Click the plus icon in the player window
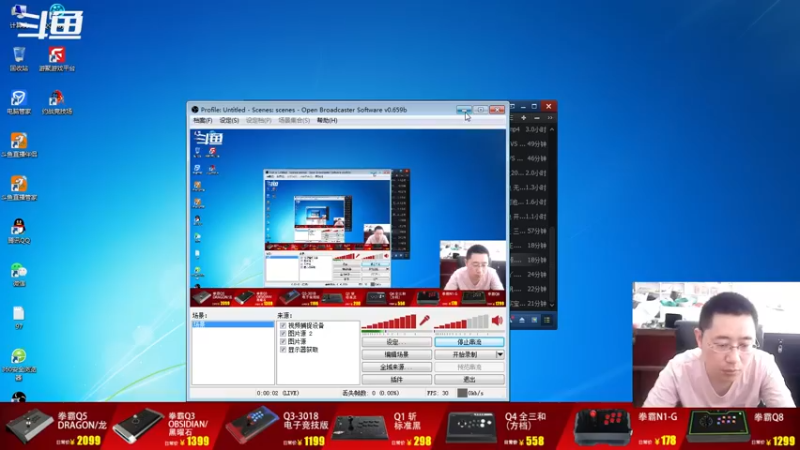 pos(523,118)
